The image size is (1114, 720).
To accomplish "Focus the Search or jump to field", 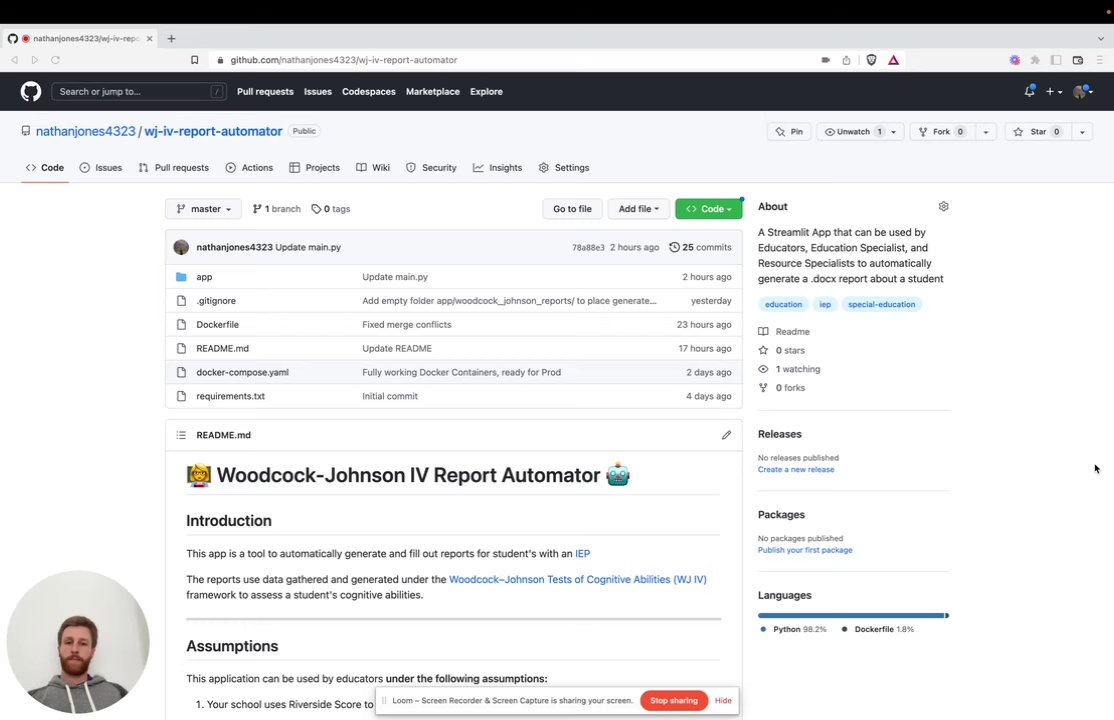I will pos(139,92).
